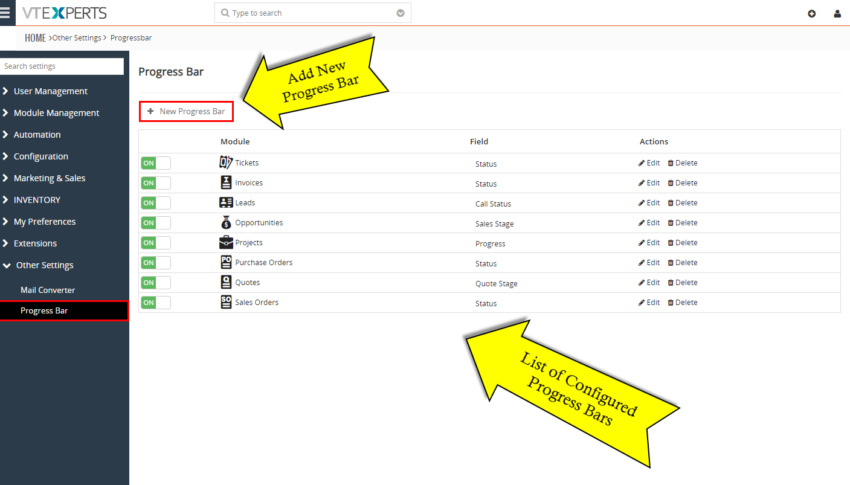Edit the Opportunities progress bar
Viewport: 850px width, 485px height.
(x=649, y=223)
